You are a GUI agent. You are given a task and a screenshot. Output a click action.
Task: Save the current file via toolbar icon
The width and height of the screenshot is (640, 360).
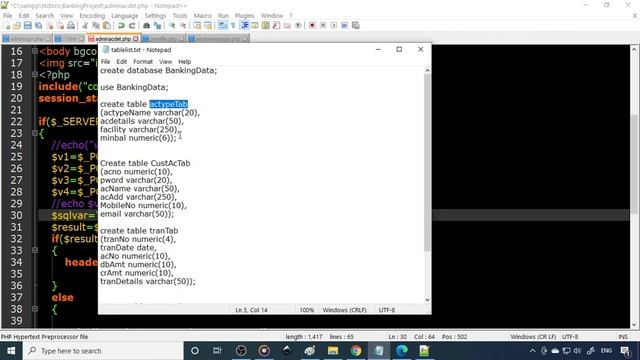27,25
